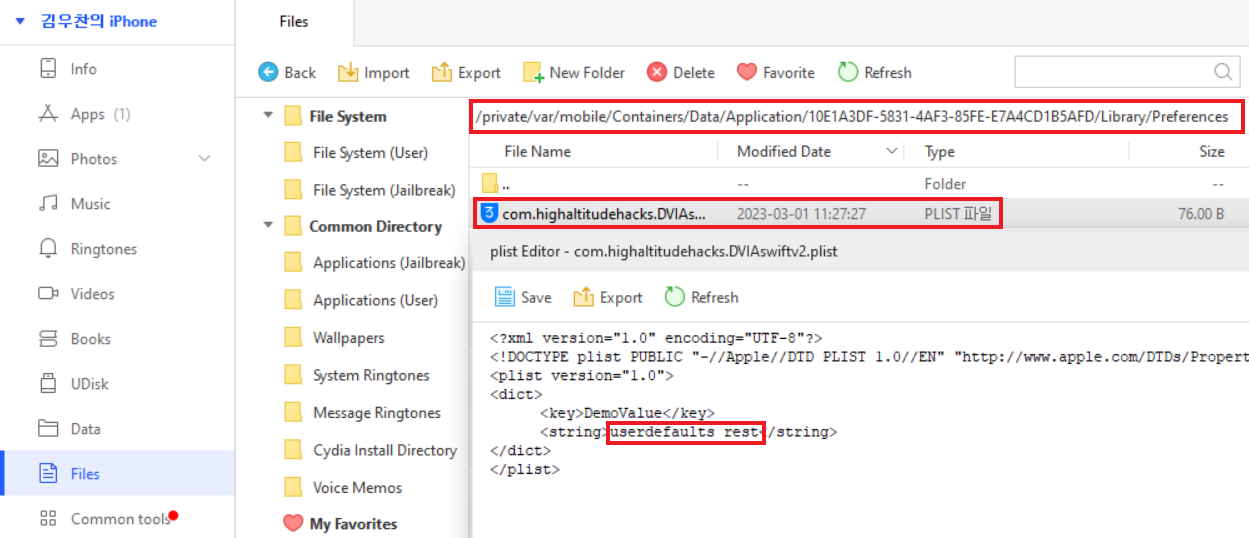1249x538 pixels.
Task: Collapse the Common Directory tree node
Action: [268, 226]
